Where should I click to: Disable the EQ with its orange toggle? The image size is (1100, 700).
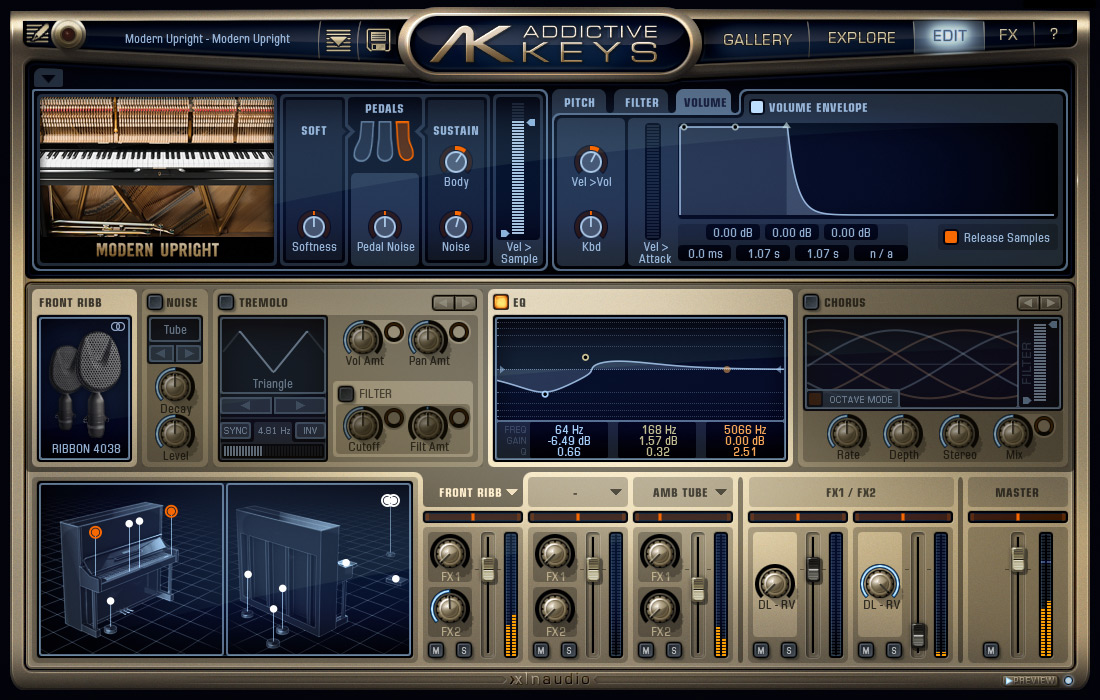tap(500, 302)
